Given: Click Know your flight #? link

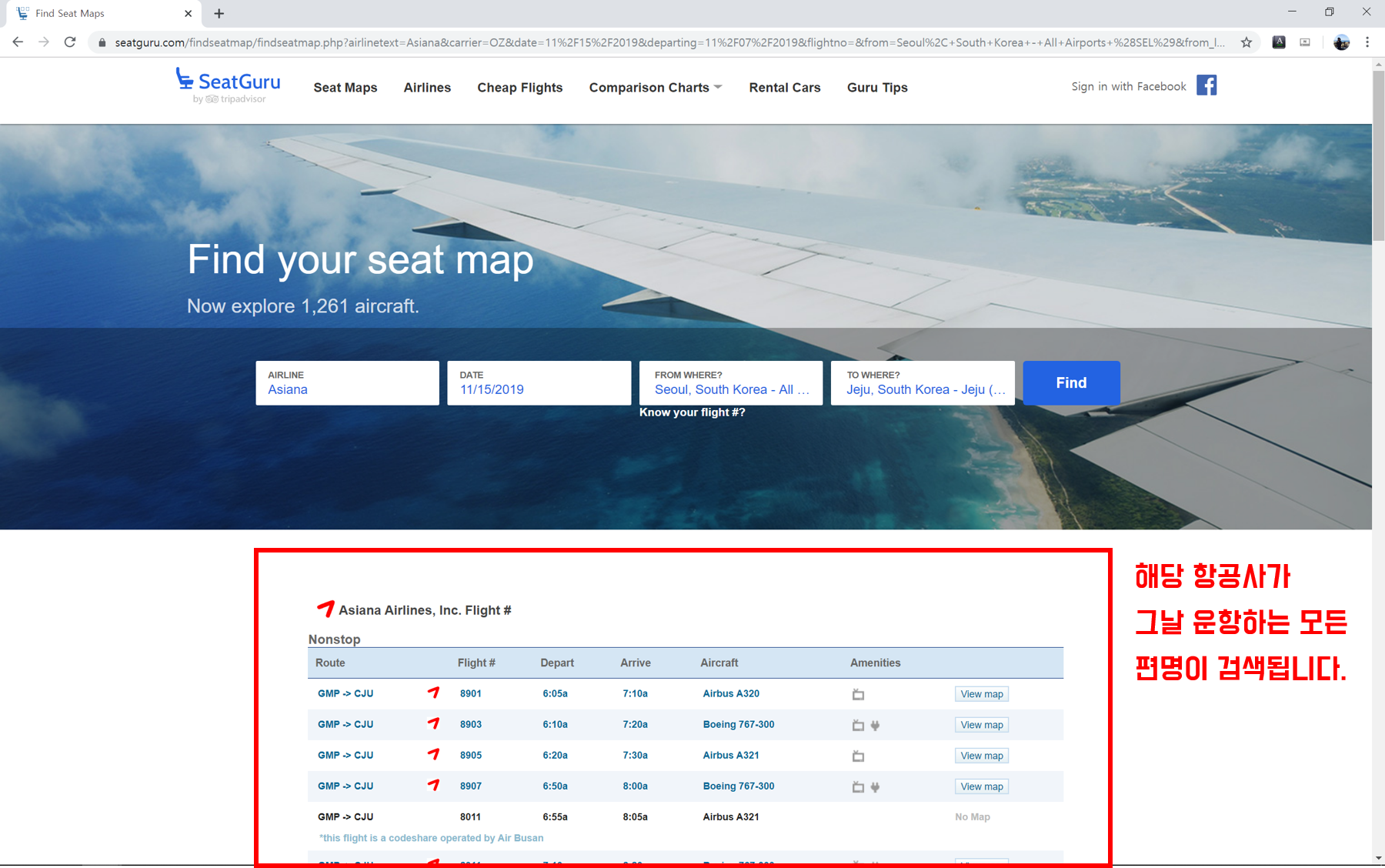Looking at the screenshot, I should click(692, 412).
